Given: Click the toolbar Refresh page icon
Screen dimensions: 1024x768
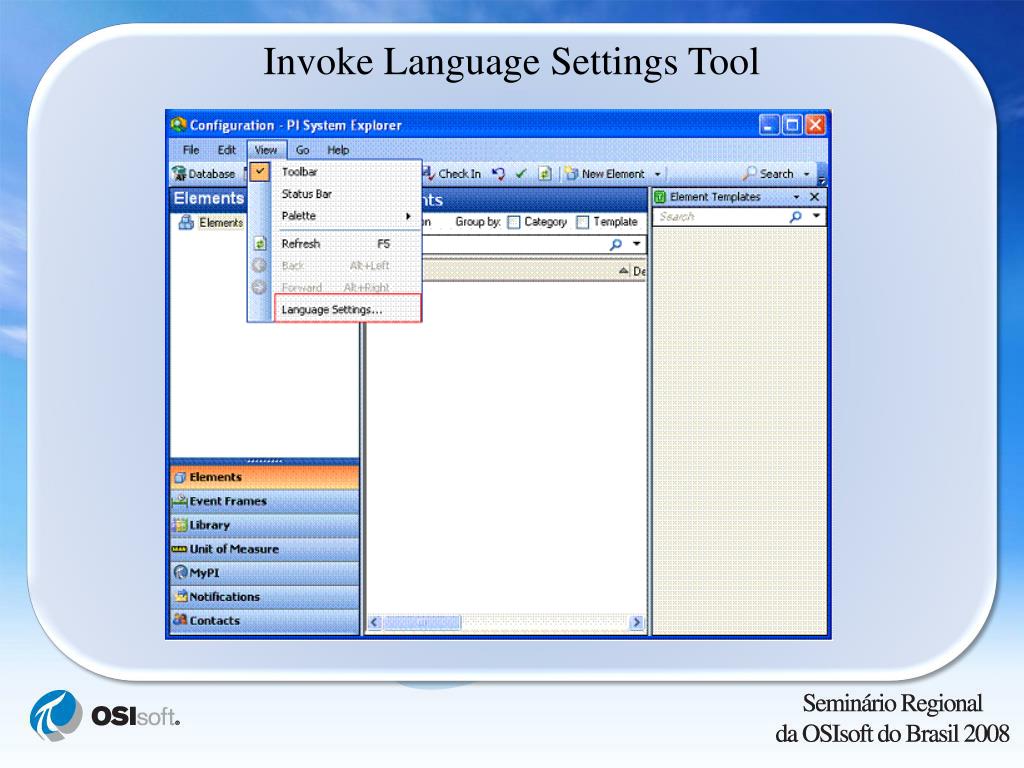Looking at the screenshot, I should point(544,174).
